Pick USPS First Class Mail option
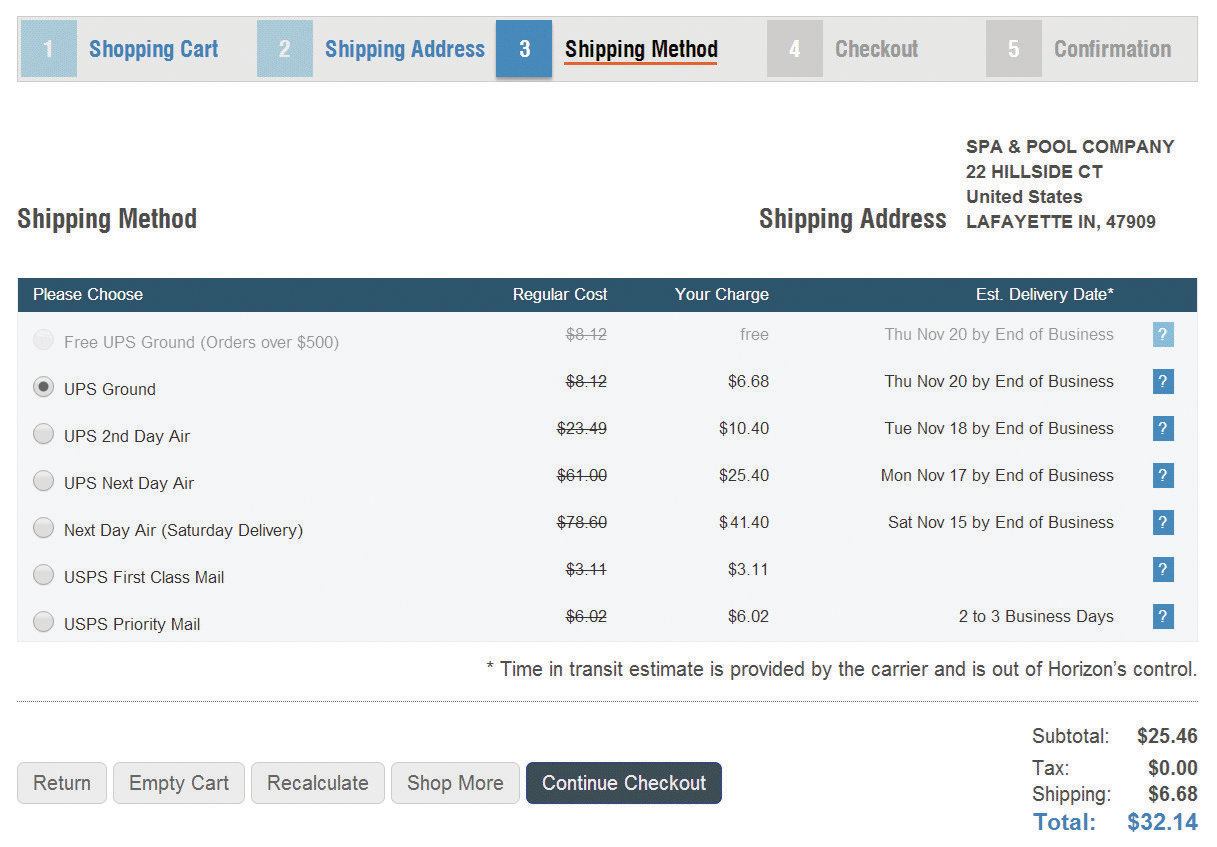Screen dimensions: 1217x847 [43, 575]
